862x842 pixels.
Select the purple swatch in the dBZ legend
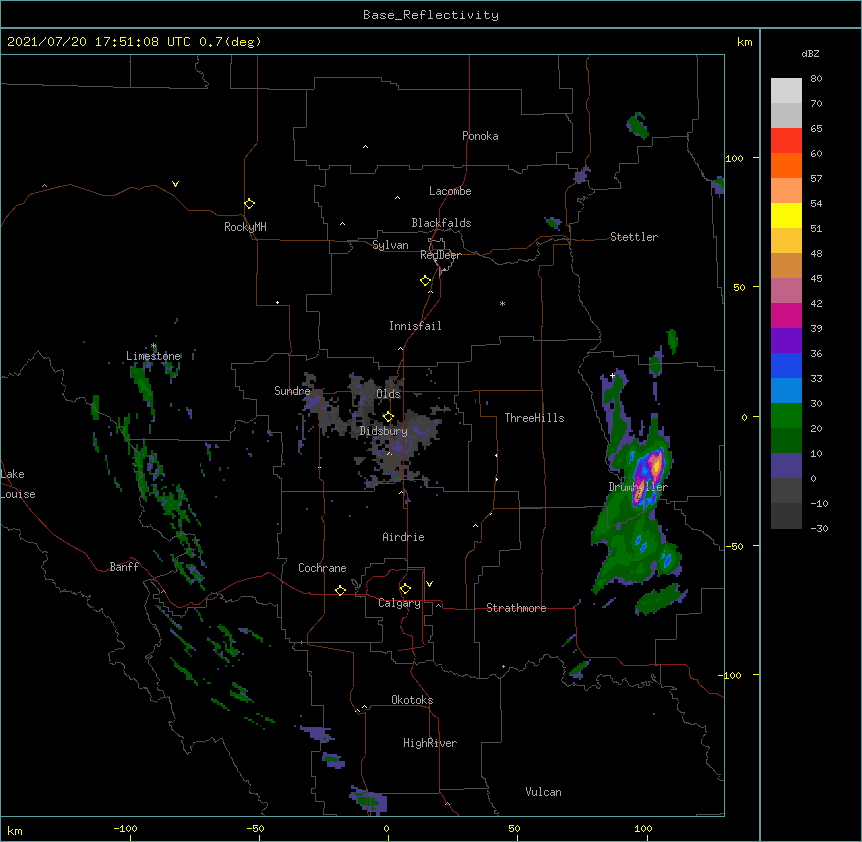tap(786, 341)
